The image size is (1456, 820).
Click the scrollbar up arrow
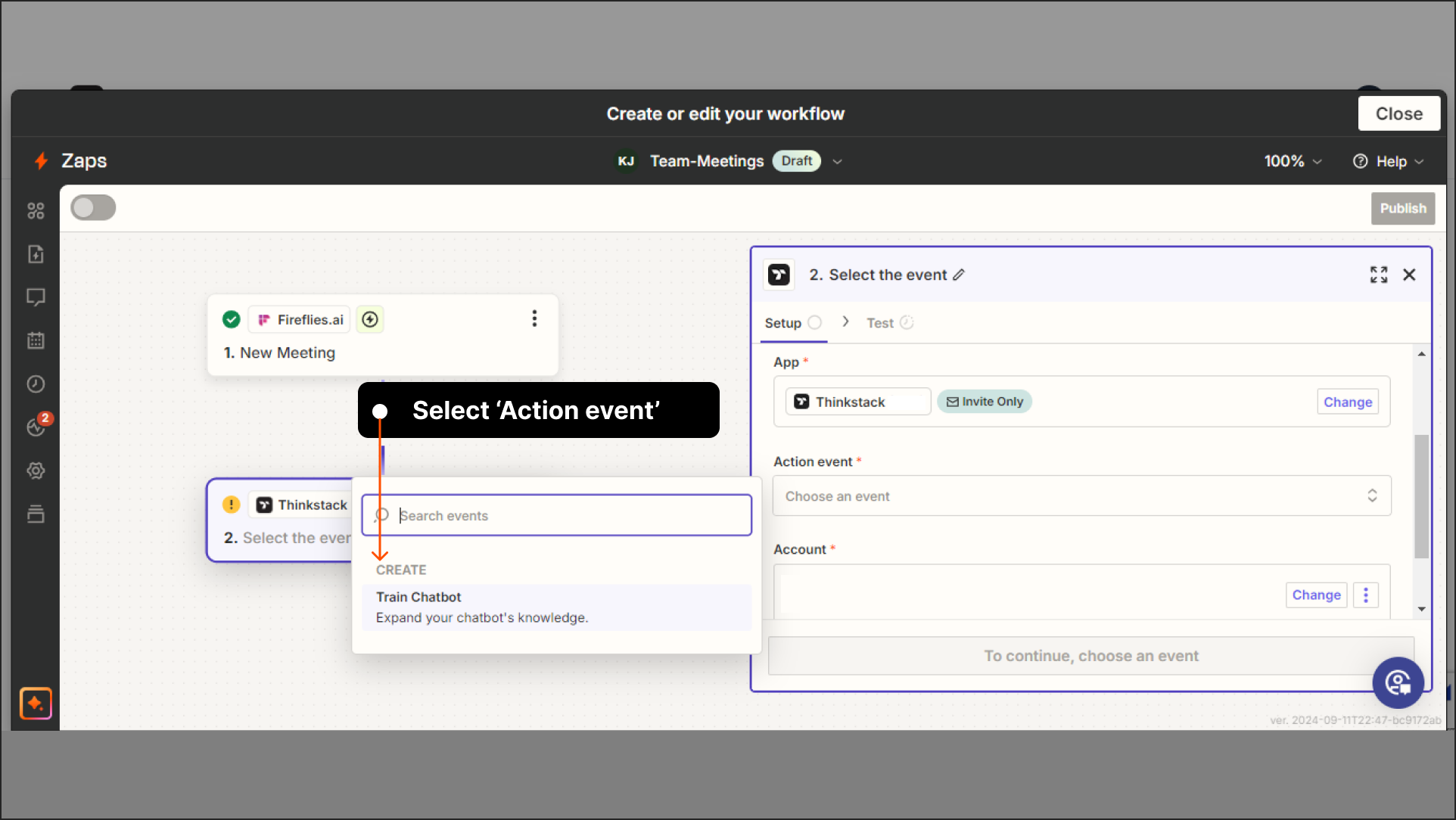click(x=1421, y=354)
